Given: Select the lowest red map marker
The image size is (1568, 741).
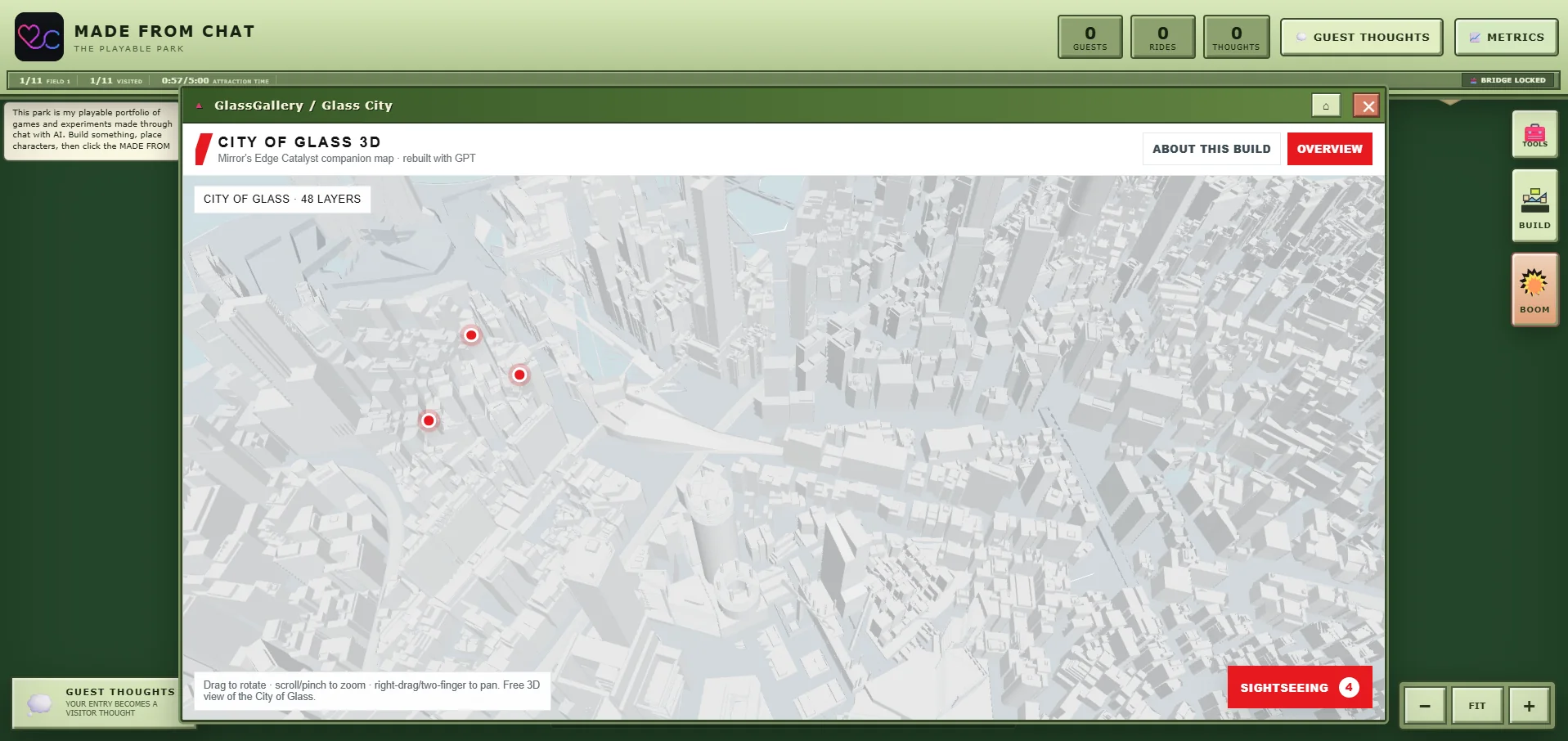Looking at the screenshot, I should click(429, 420).
